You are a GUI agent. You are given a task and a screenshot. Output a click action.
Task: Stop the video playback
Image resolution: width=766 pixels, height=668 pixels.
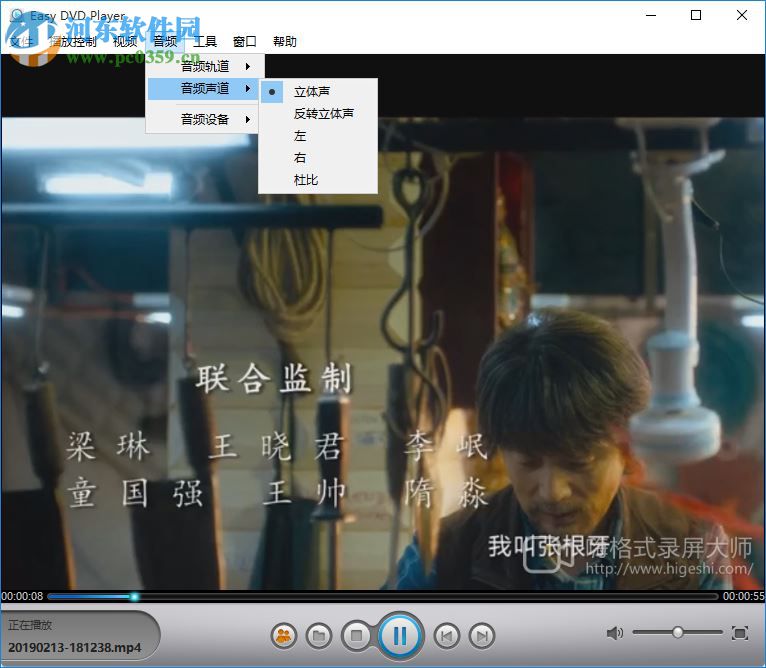[356, 636]
